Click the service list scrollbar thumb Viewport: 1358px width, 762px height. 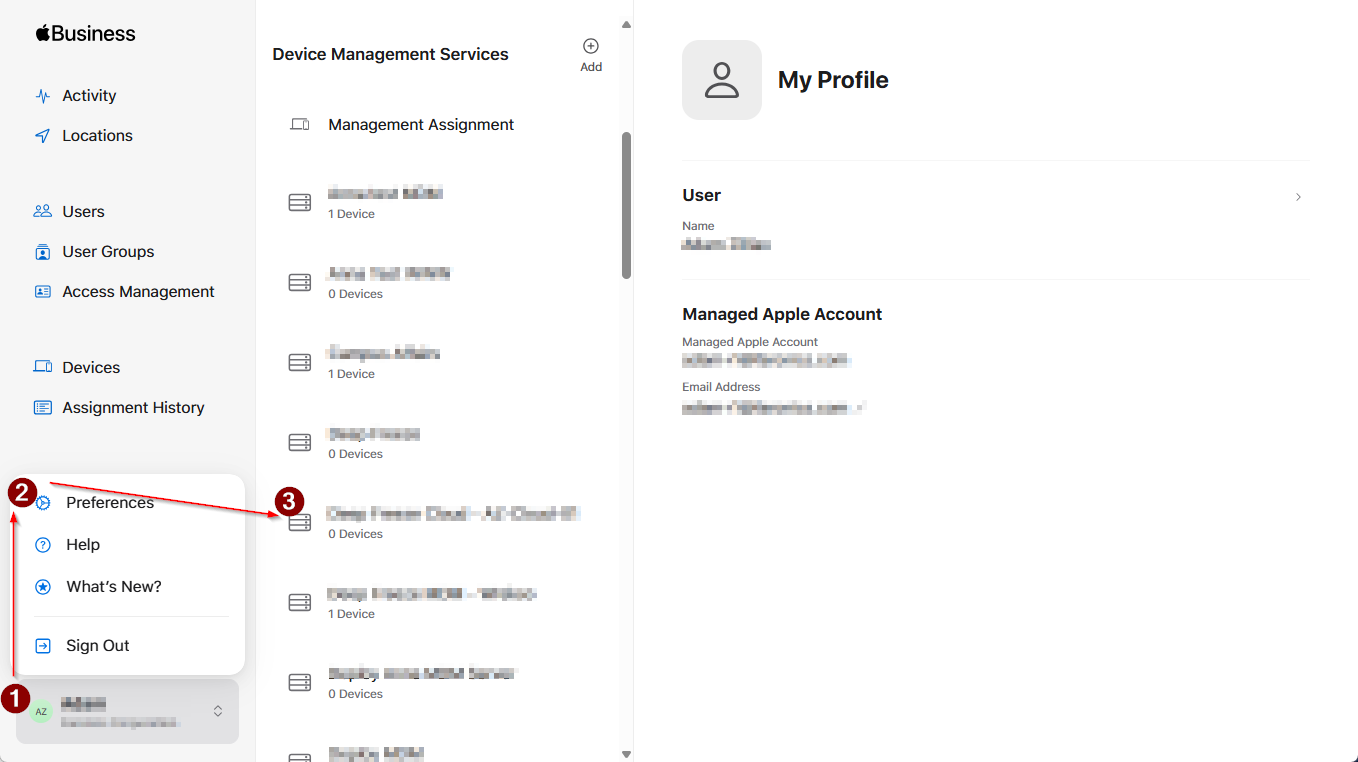pos(626,205)
